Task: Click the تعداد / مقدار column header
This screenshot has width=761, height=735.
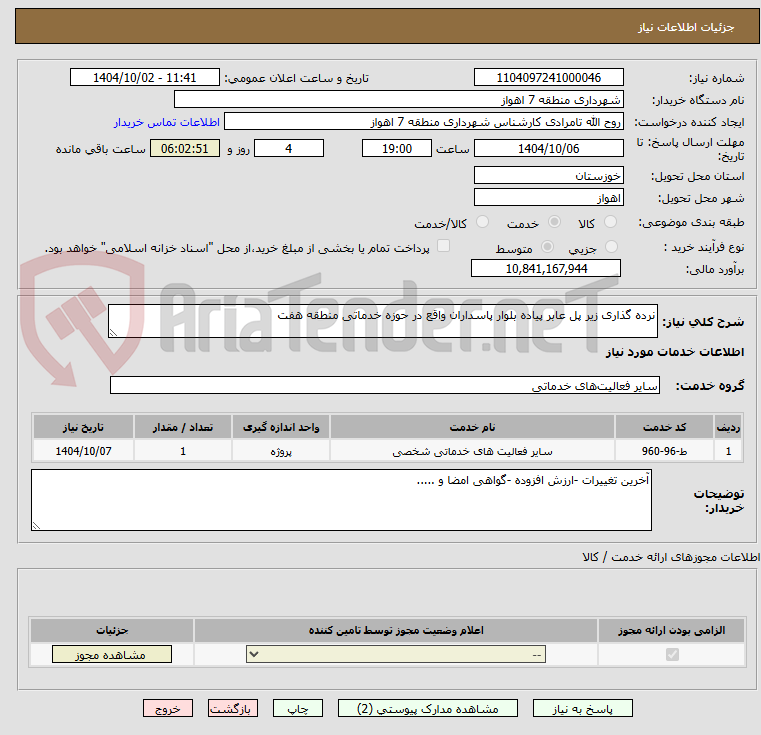Action: click(183, 427)
